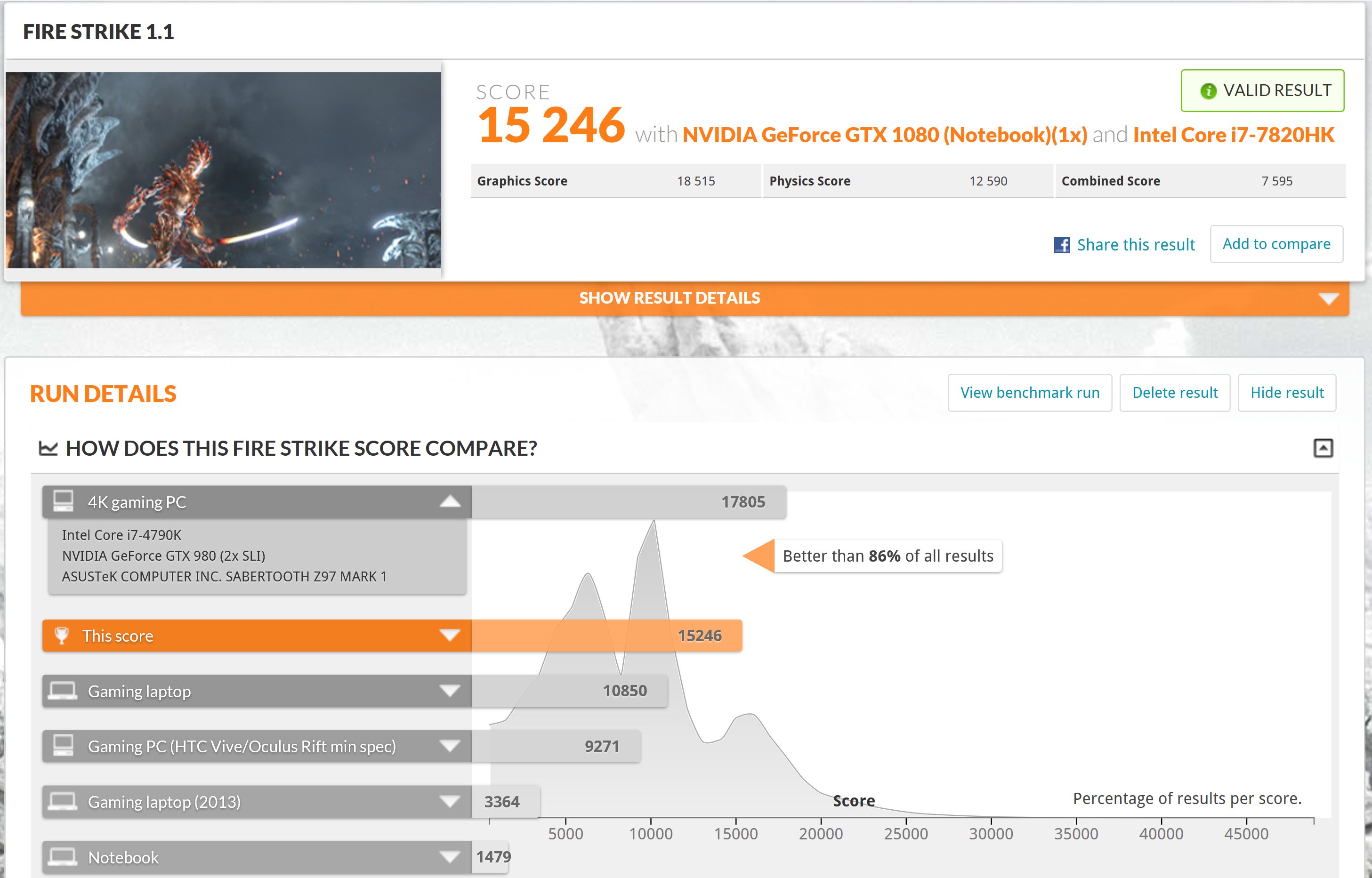Click the Combined Score 7 595 cell

click(1200, 181)
